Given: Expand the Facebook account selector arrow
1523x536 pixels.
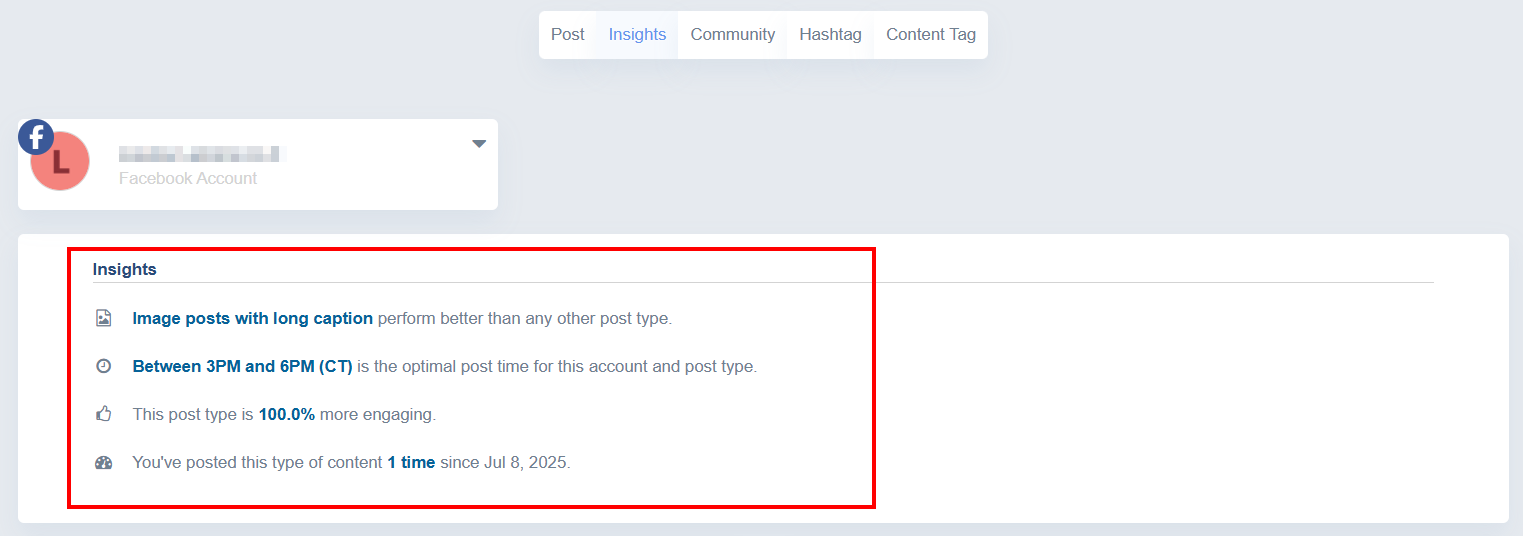Looking at the screenshot, I should (x=479, y=144).
